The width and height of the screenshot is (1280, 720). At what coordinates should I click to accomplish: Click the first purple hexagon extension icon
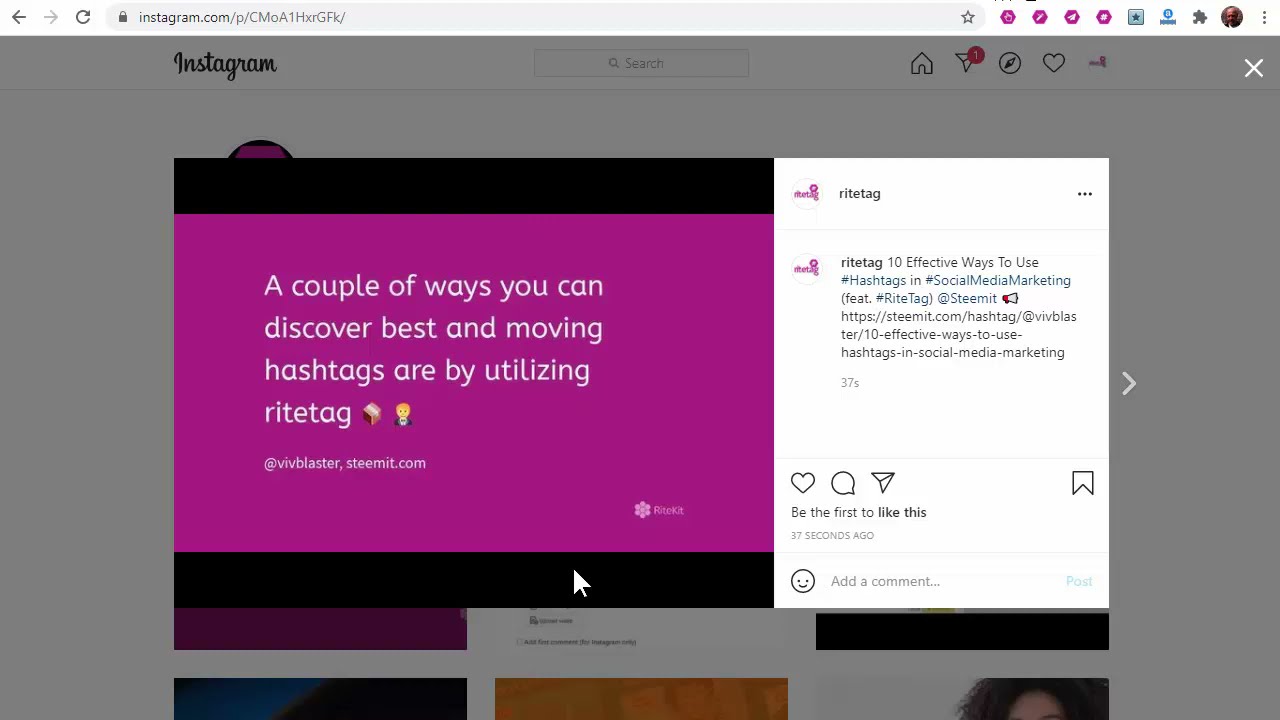coord(1008,17)
